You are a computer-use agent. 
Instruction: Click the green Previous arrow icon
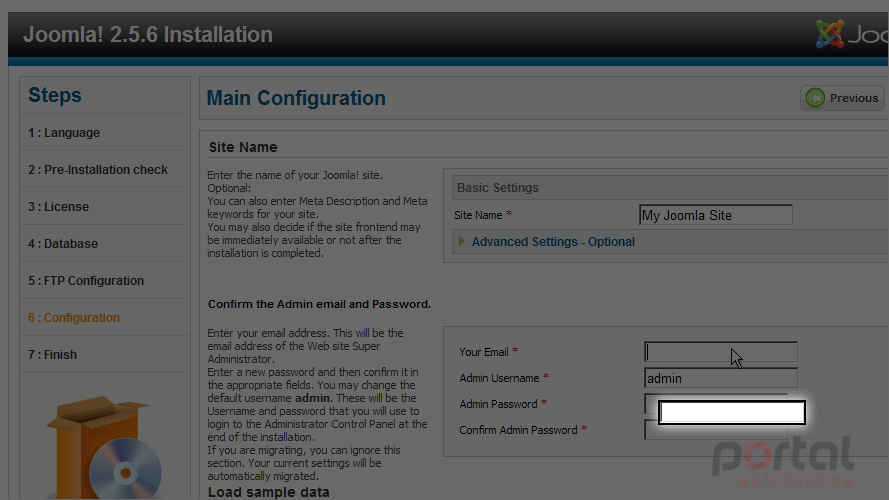point(815,98)
